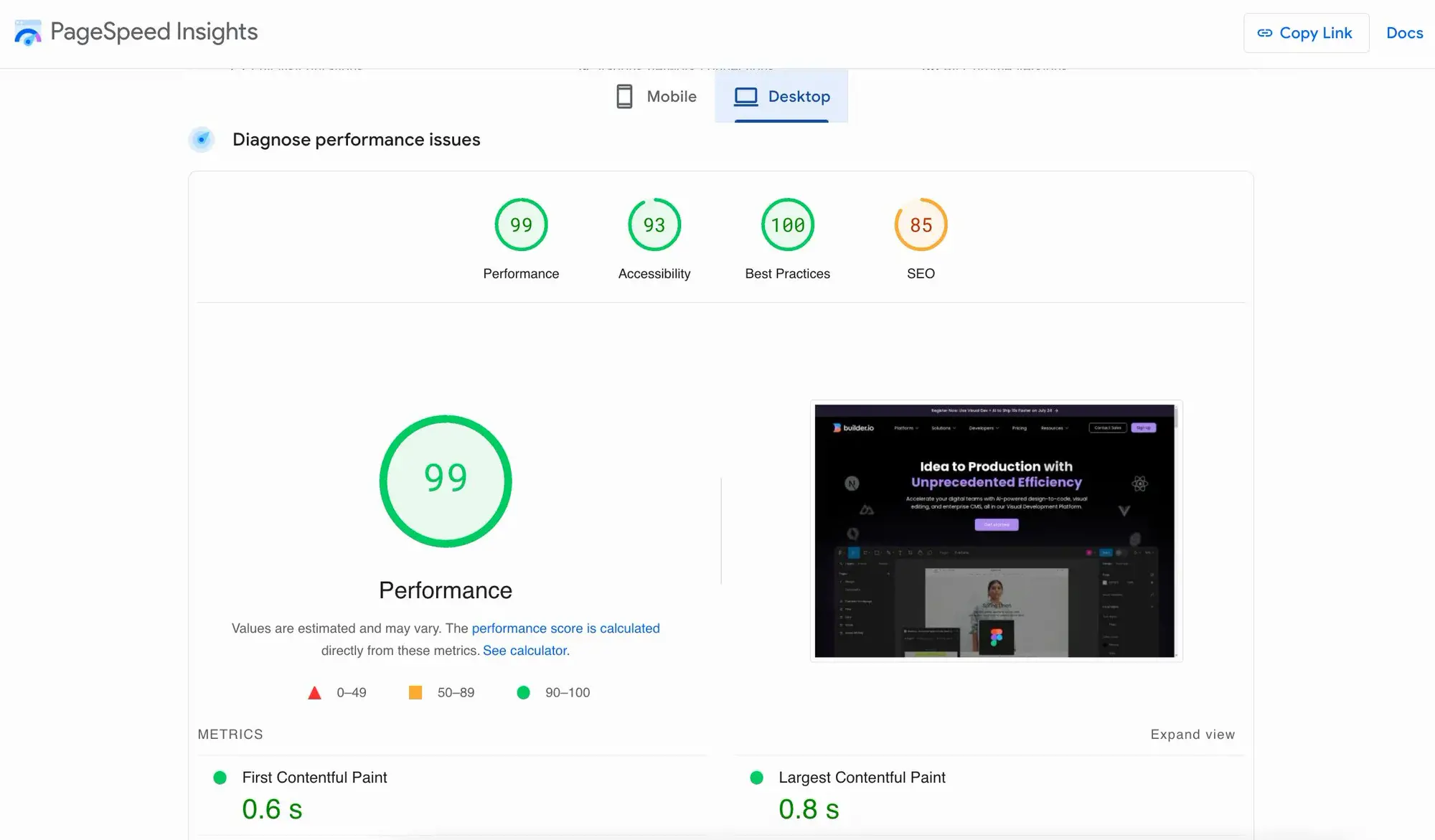1435x840 pixels.
Task: Open the builder.io page screenshot thumbnail
Action: coord(996,531)
